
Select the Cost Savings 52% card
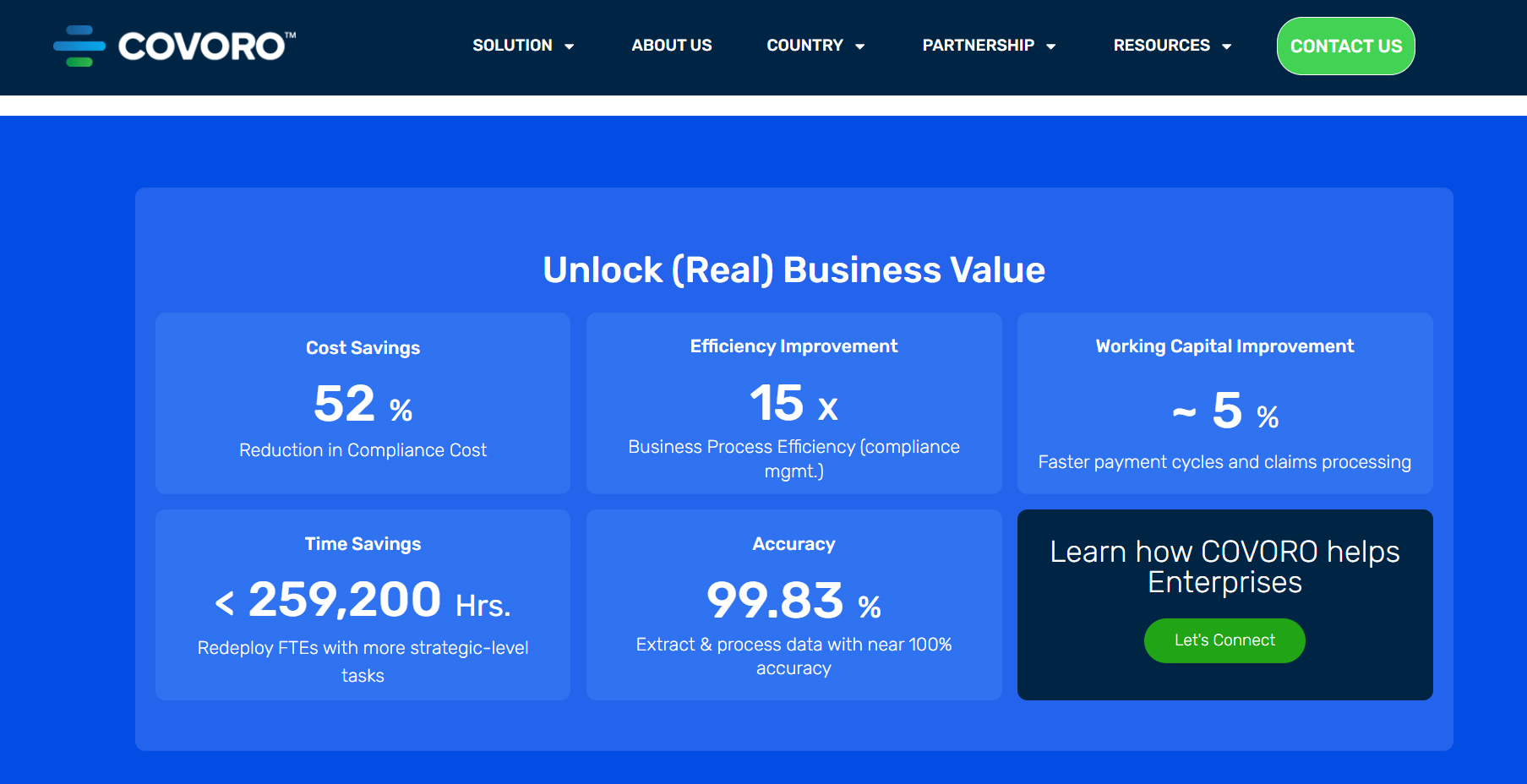pyautogui.click(x=363, y=404)
